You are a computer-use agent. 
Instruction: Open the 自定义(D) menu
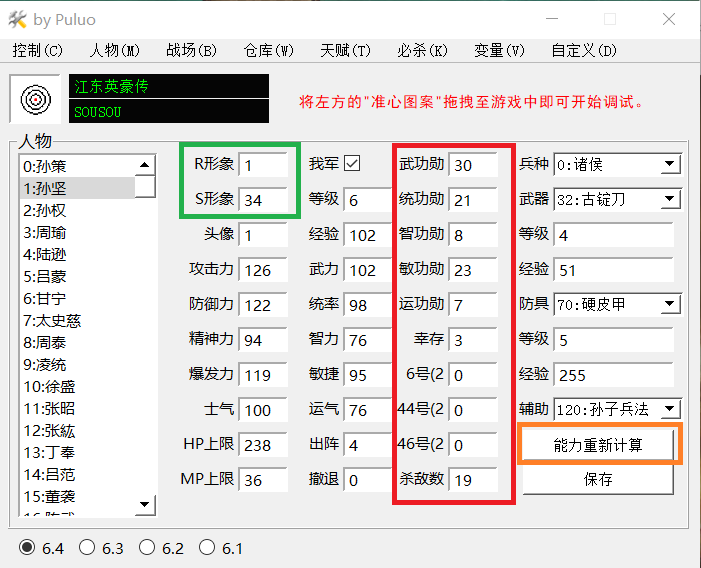pyautogui.click(x=584, y=50)
